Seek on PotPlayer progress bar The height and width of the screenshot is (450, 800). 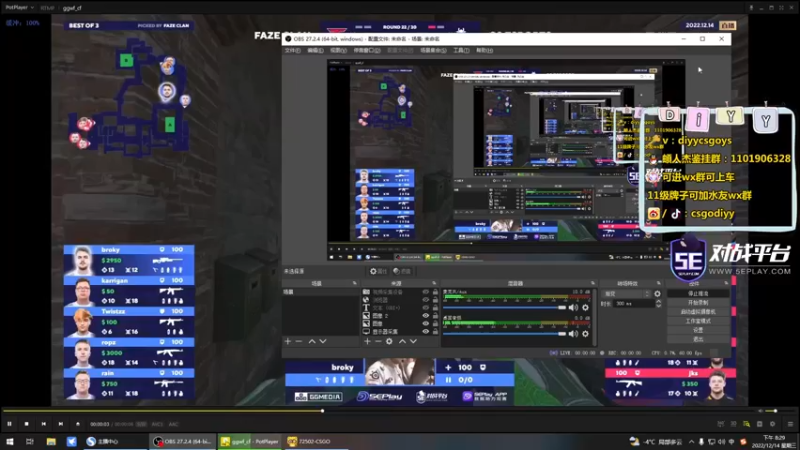[378, 411]
